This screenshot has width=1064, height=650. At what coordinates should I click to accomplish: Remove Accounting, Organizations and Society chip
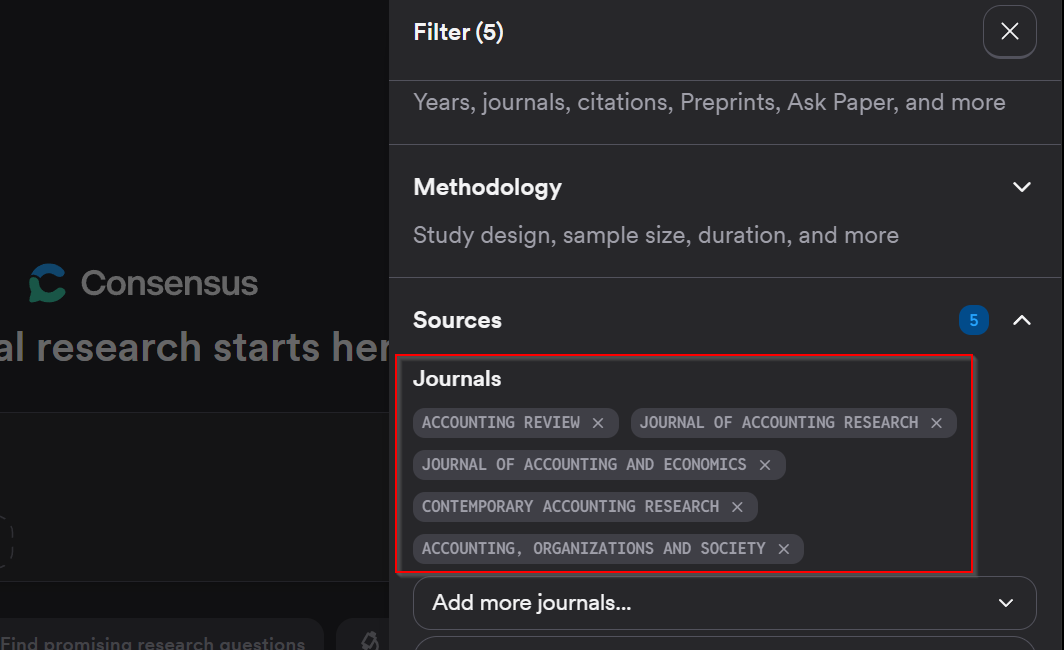point(784,549)
